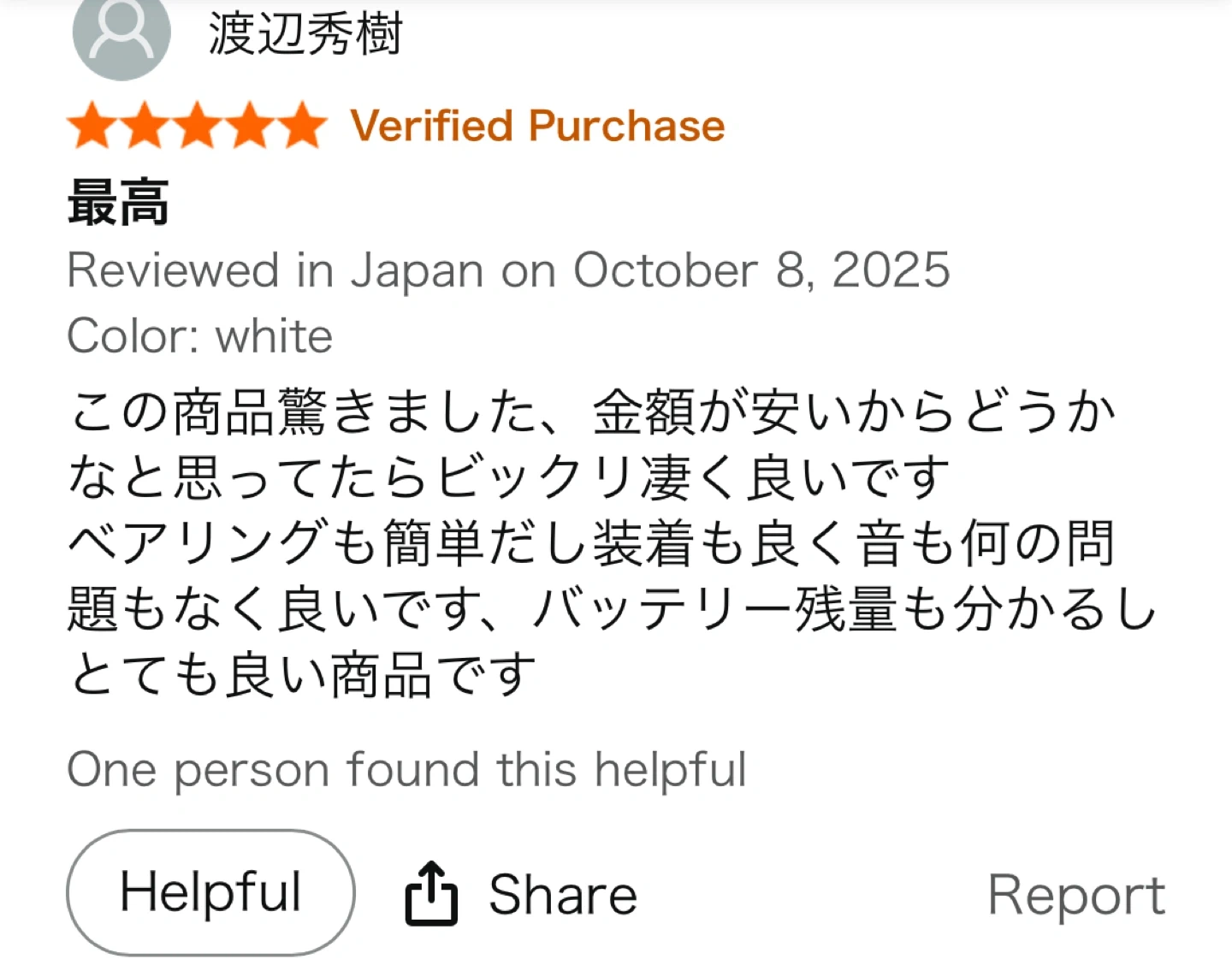Tap the middle (third) rating star
1232x959 pixels.
click(x=198, y=126)
